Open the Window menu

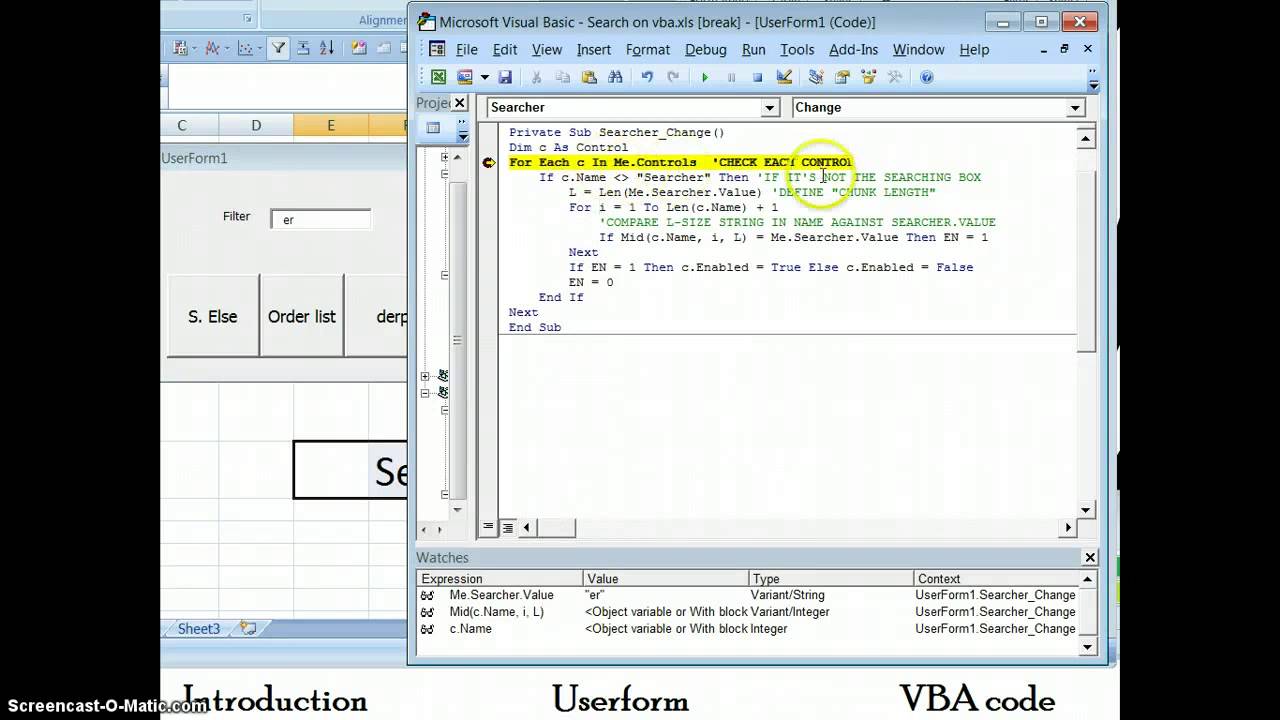coord(918,49)
